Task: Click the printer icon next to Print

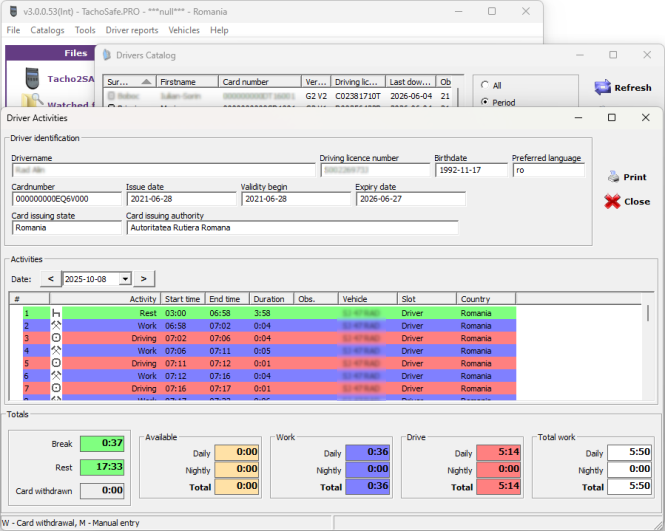Action: 613,176
